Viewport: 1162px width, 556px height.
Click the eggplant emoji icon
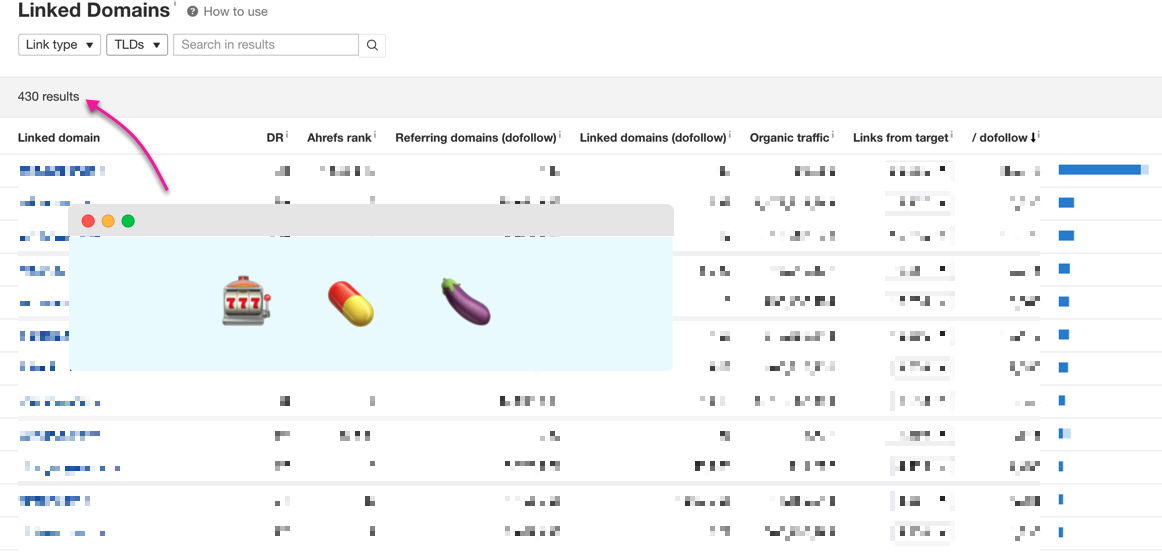click(466, 302)
